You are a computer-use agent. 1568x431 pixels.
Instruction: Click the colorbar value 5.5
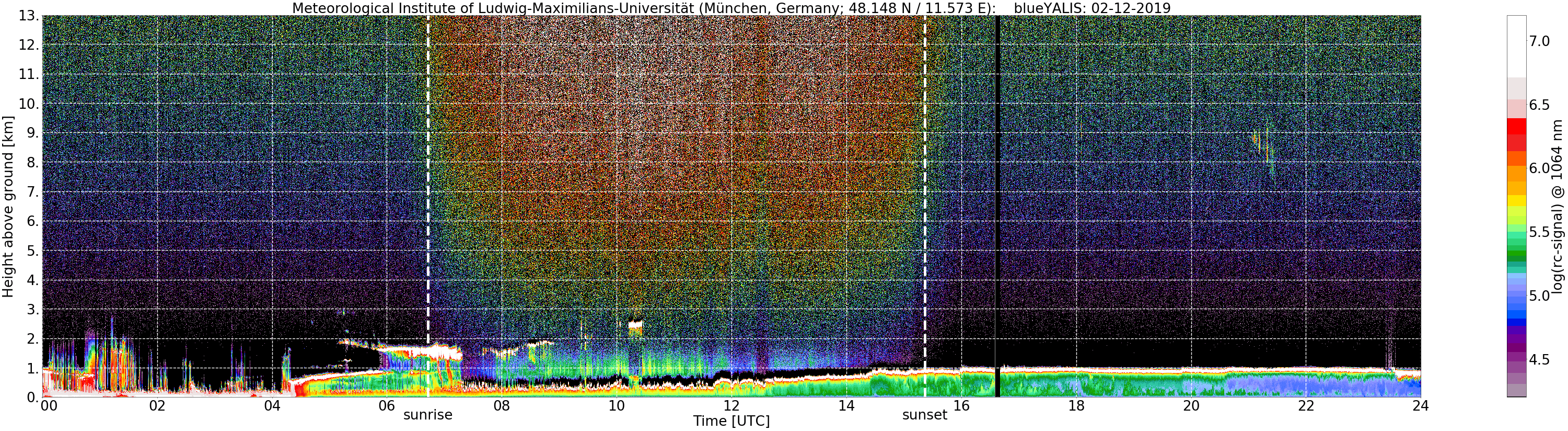[1539, 232]
